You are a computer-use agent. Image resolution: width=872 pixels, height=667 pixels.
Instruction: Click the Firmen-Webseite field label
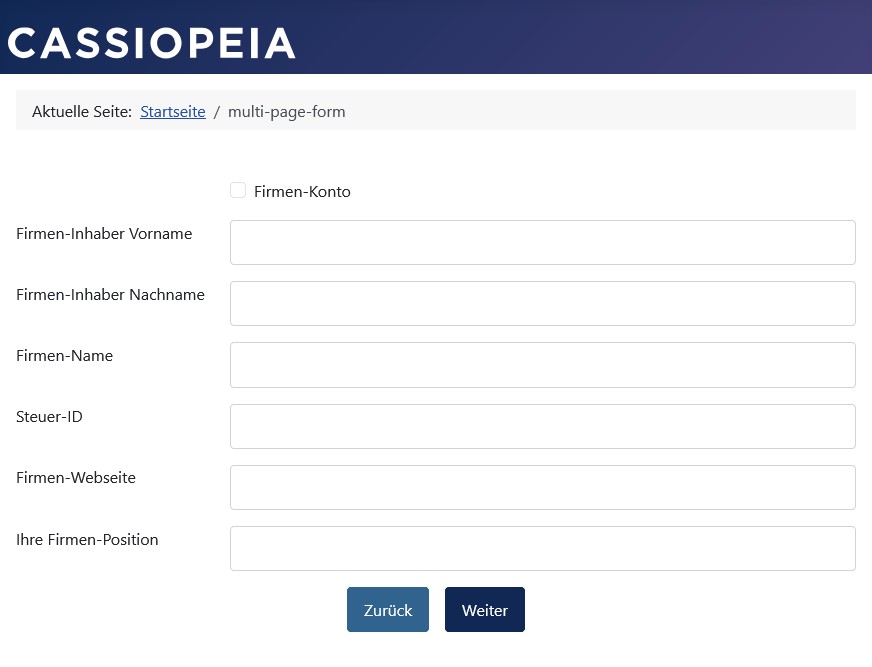76,478
